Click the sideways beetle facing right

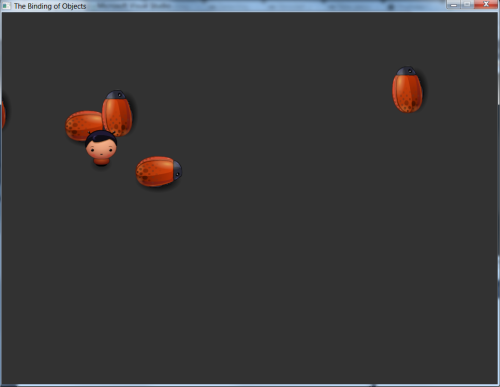coord(159,171)
